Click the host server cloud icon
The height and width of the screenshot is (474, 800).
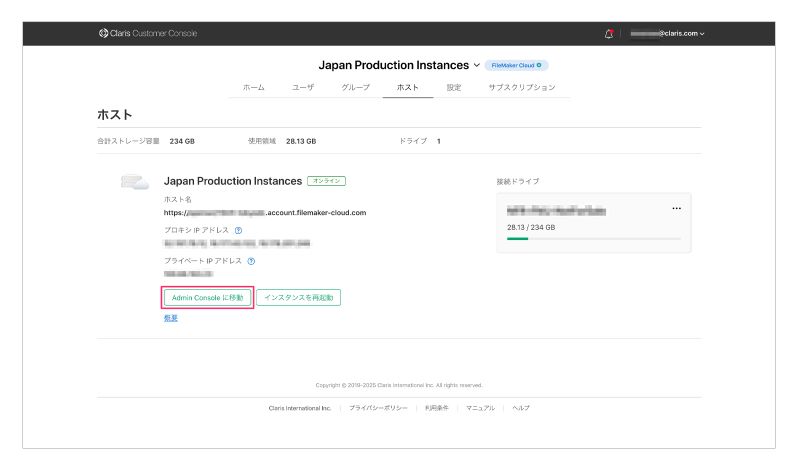[134, 183]
